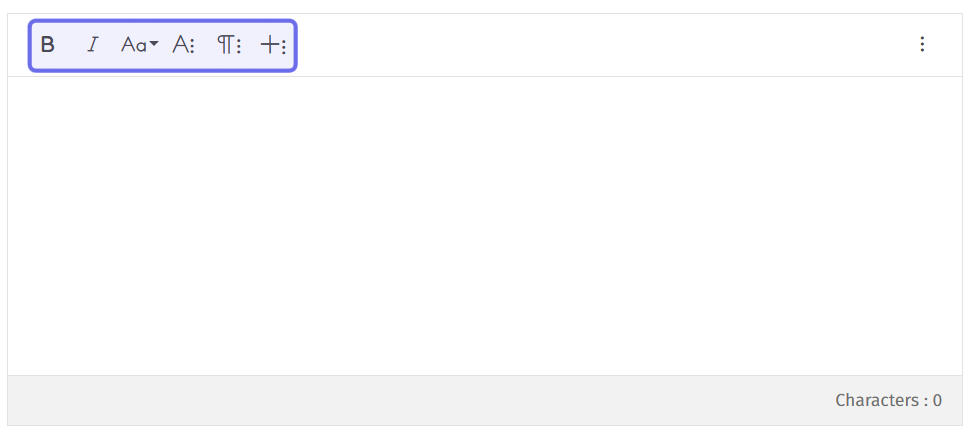Screen dimensions: 972x438
Task: Click the slanted I italic icon
Action: click(92, 45)
